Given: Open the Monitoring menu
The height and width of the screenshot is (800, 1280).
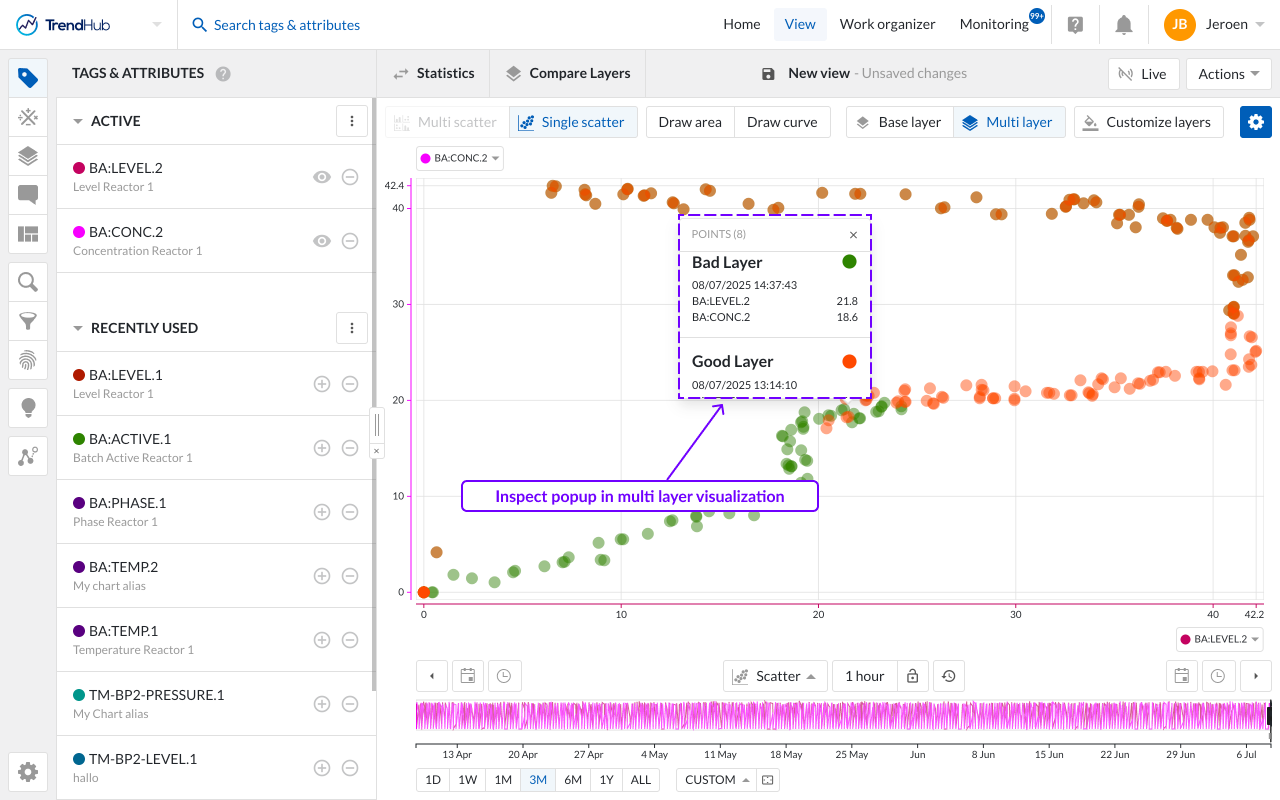Looking at the screenshot, I should tap(994, 25).
